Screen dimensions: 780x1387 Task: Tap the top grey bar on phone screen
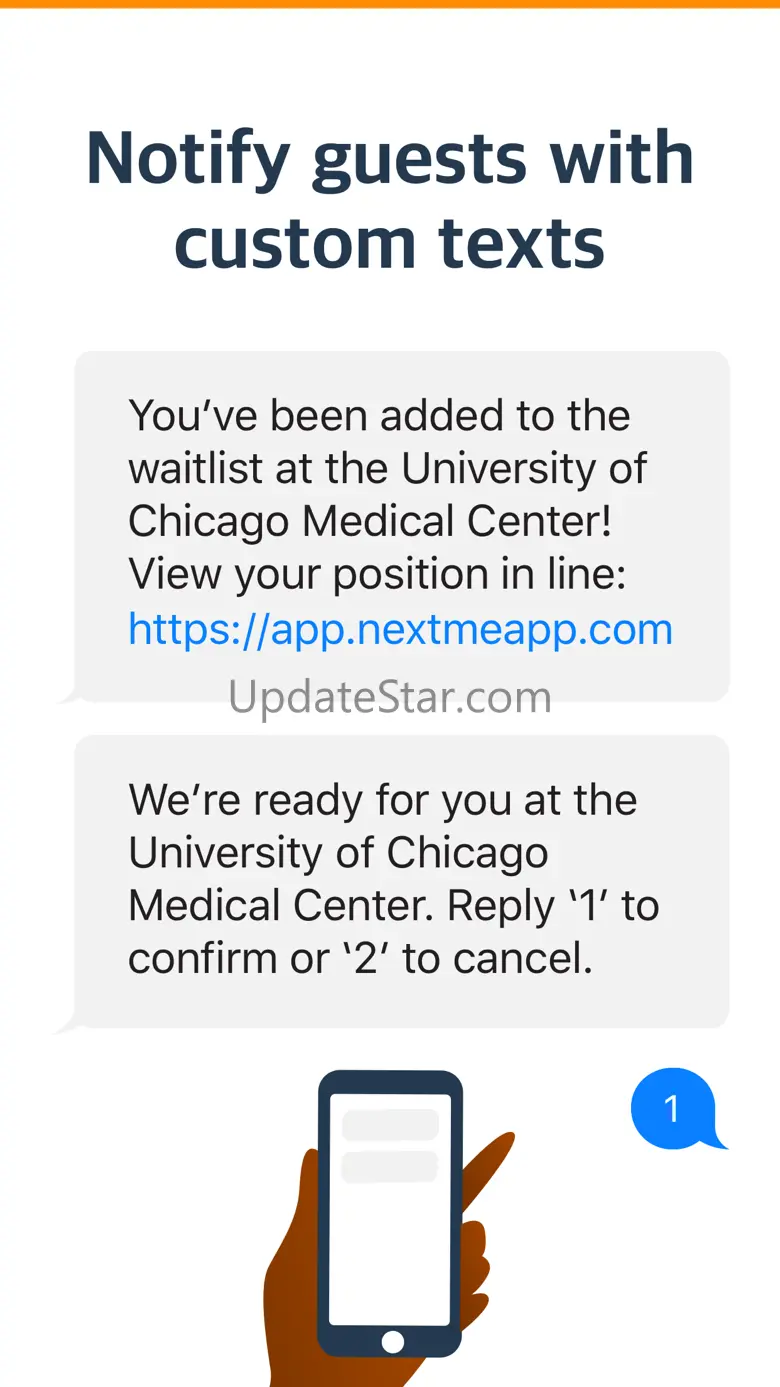390,1124
